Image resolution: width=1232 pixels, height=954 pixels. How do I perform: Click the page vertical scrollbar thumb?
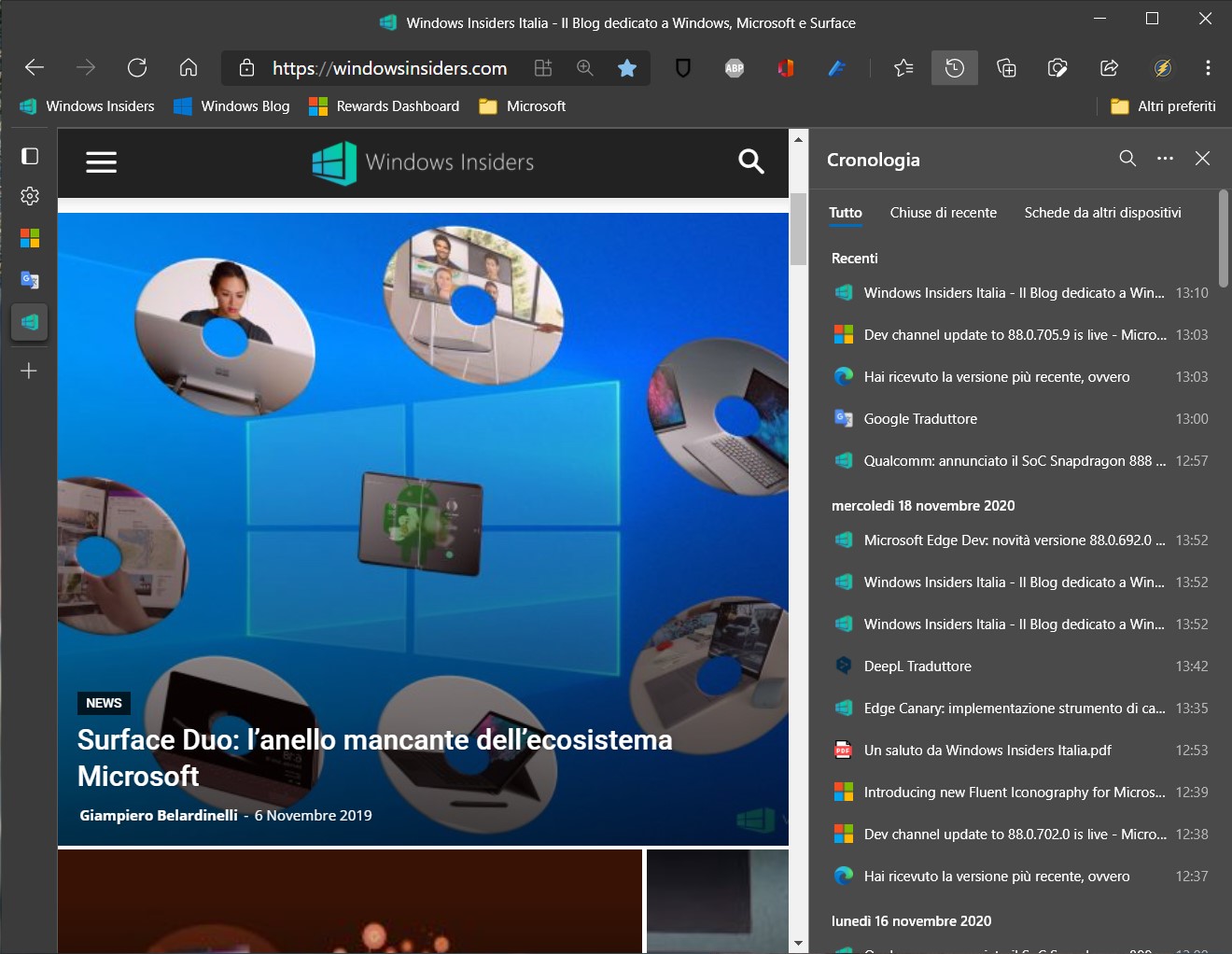[x=798, y=229]
